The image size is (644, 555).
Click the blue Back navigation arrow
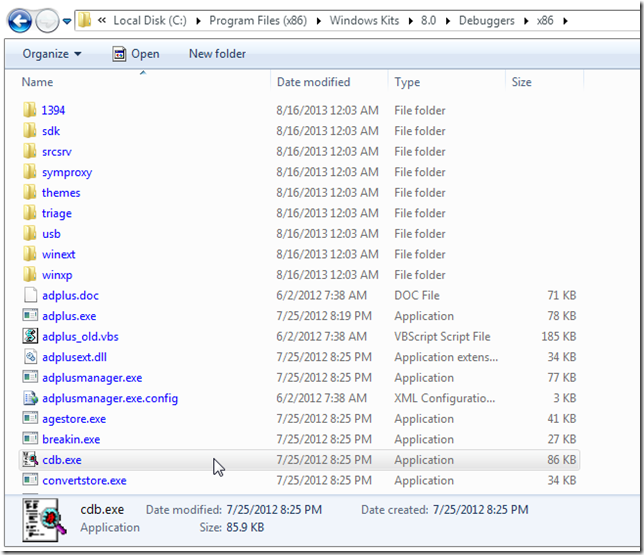click(x=19, y=21)
